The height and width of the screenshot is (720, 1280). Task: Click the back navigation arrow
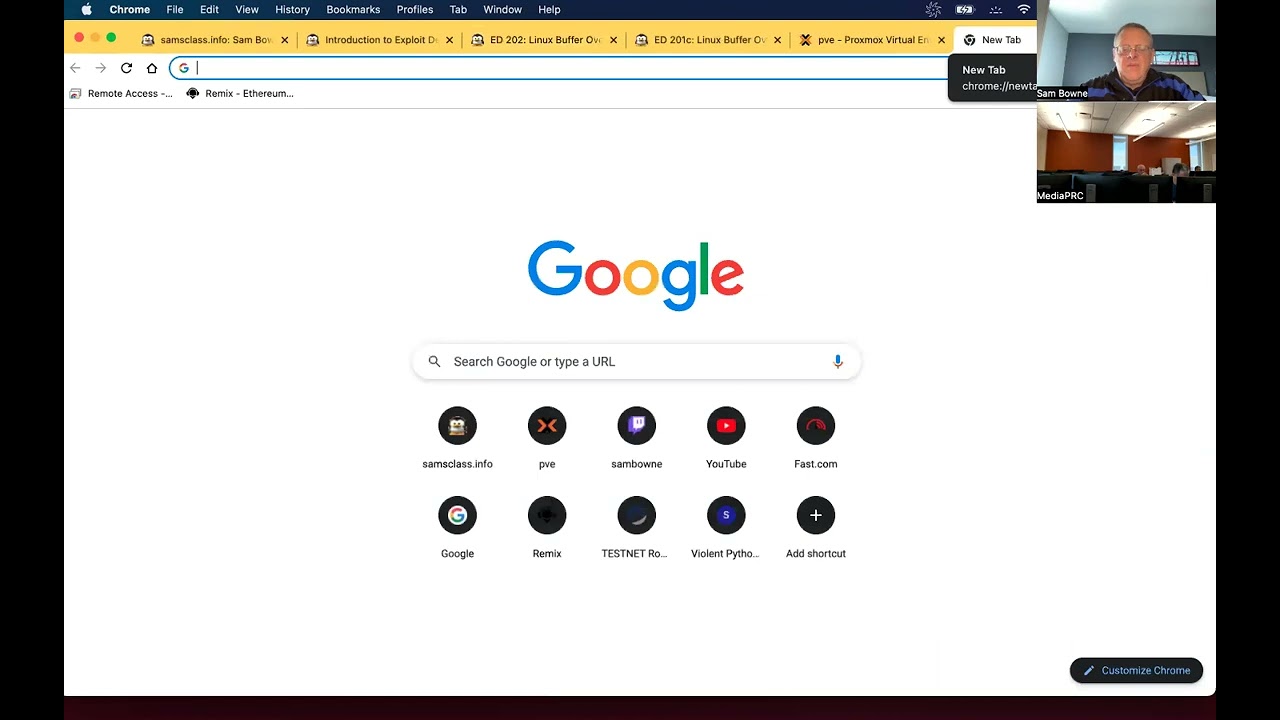[75, 68]
